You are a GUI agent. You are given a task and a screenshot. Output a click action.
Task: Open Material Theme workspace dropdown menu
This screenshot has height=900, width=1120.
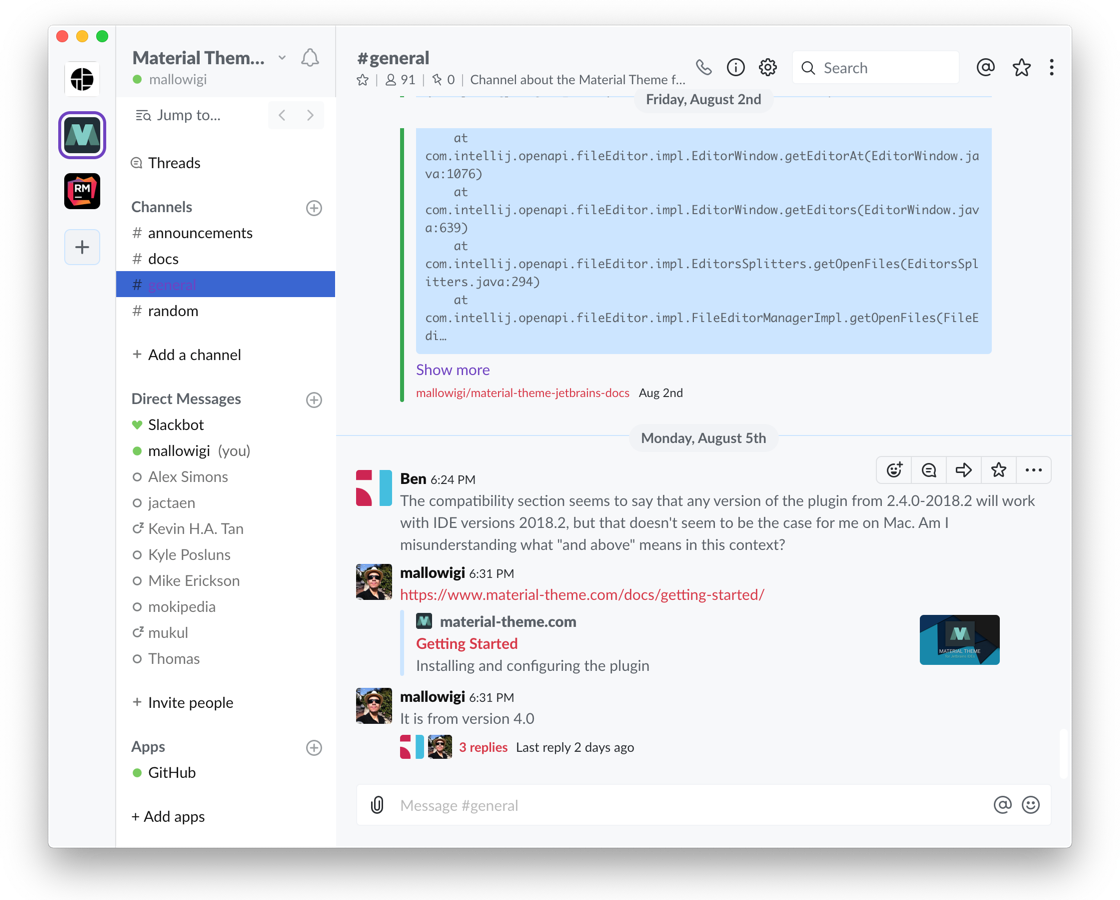click(209, 58)
